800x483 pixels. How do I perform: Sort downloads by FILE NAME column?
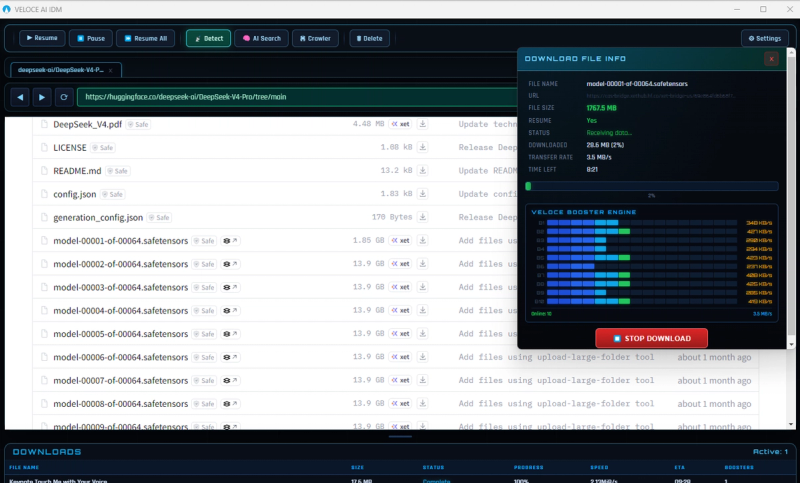click(24, 467)
